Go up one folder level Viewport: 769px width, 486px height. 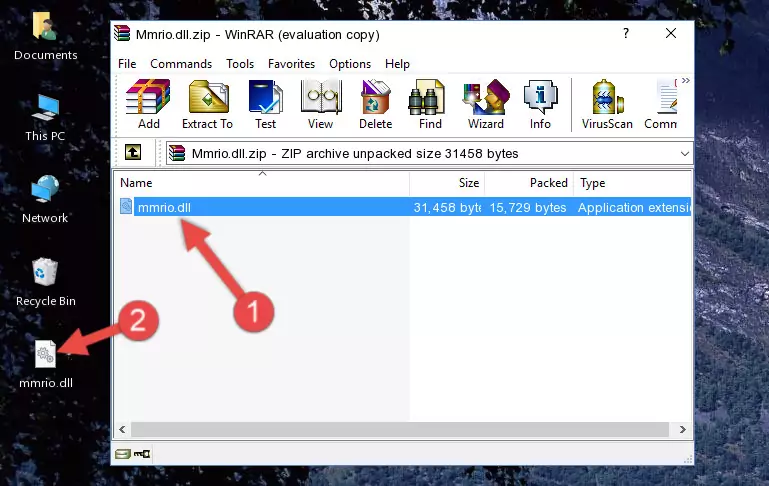coord(133,153)
